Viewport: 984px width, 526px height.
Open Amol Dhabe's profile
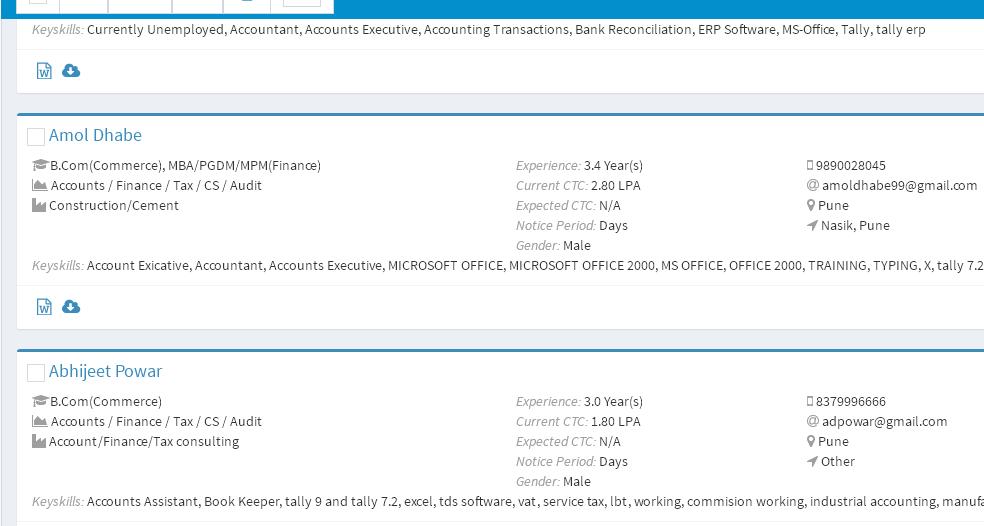point(95,135)
